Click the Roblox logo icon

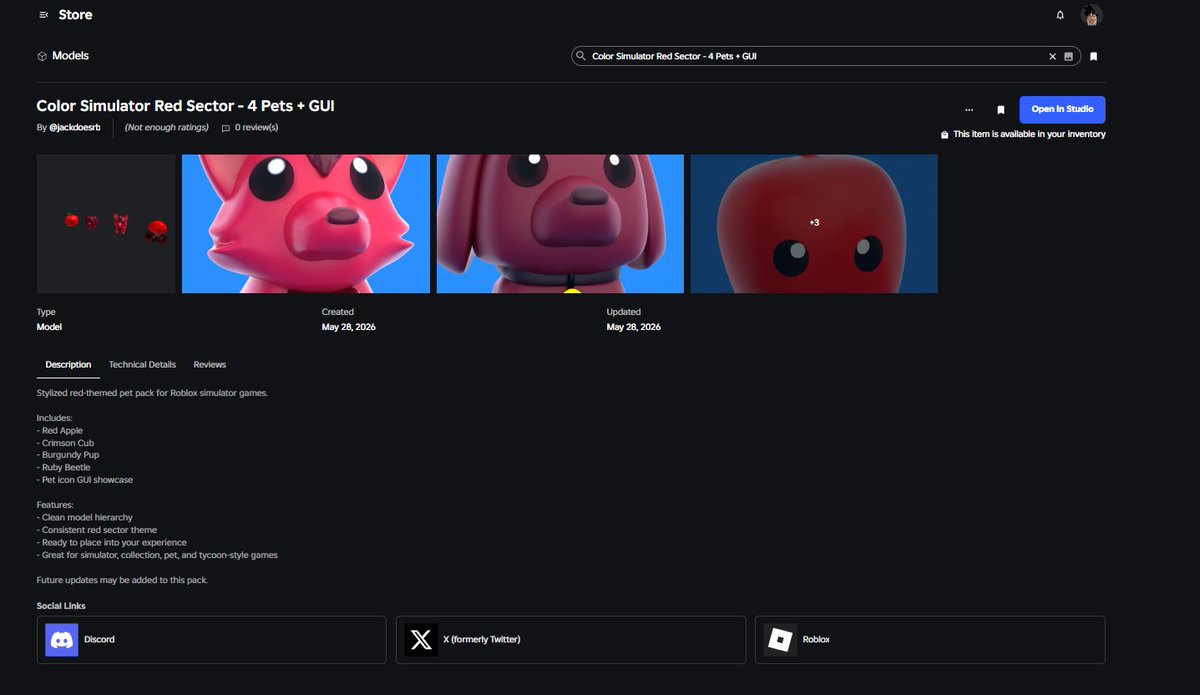point(780,640)
